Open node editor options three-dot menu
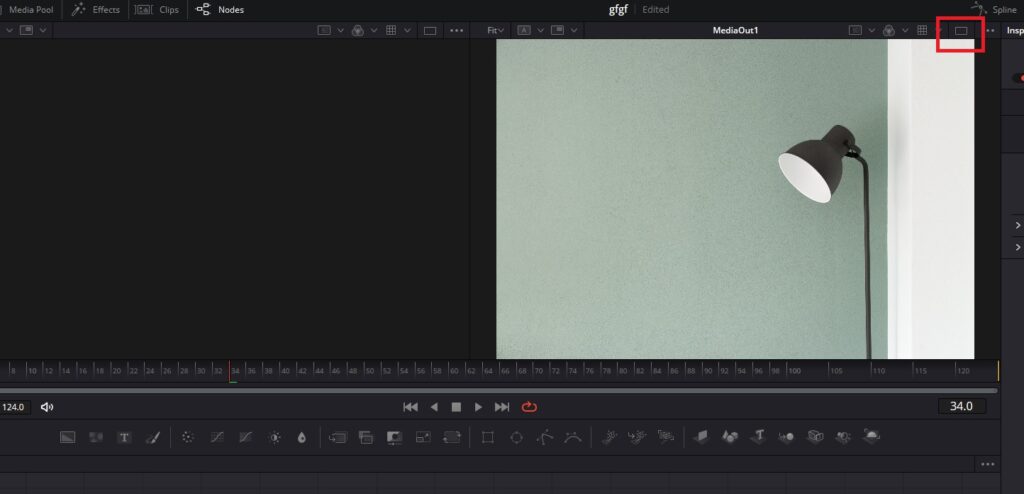Image resolution: width=1024 pixels, height=494 pixels. [x=987, y=465]
